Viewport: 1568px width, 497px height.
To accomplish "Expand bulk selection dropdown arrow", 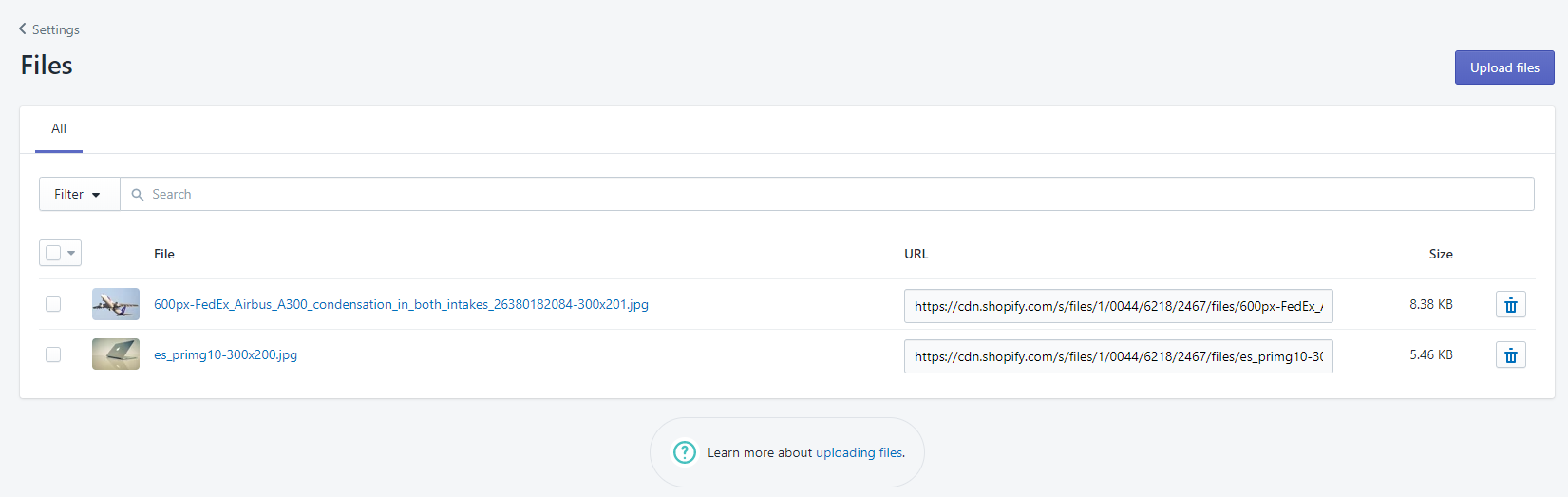I will (x=71, y=253).
